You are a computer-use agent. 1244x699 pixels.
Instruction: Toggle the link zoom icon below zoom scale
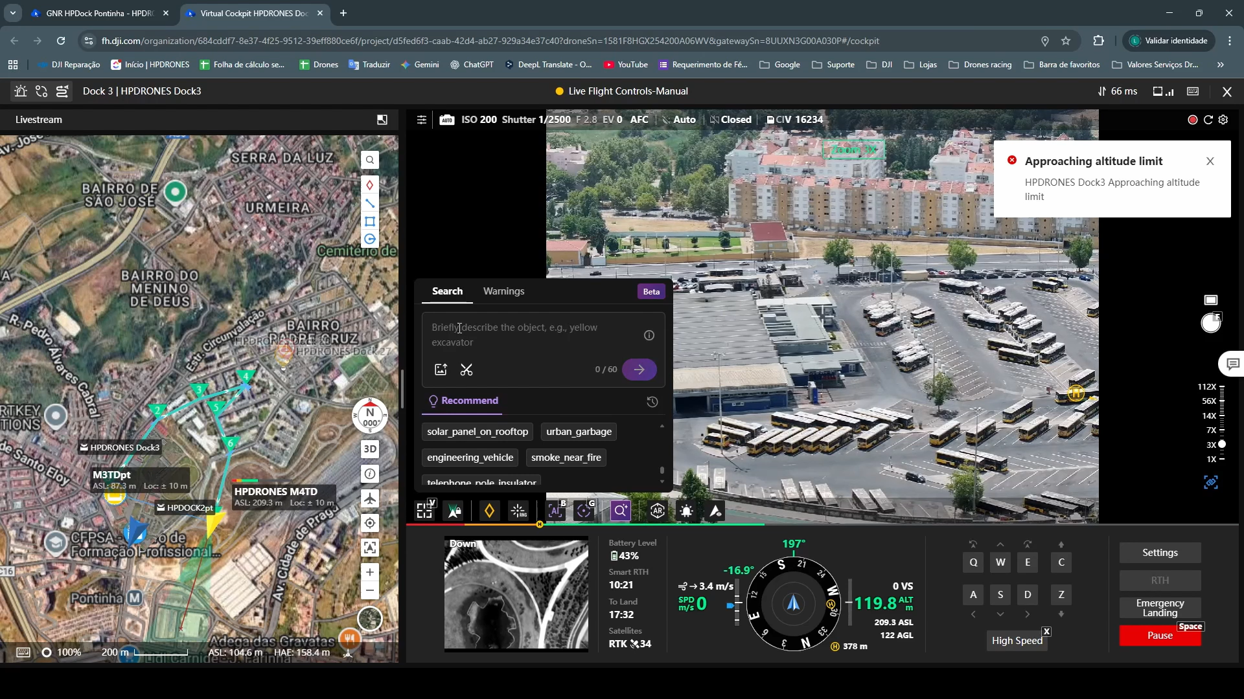(1210, 482)
